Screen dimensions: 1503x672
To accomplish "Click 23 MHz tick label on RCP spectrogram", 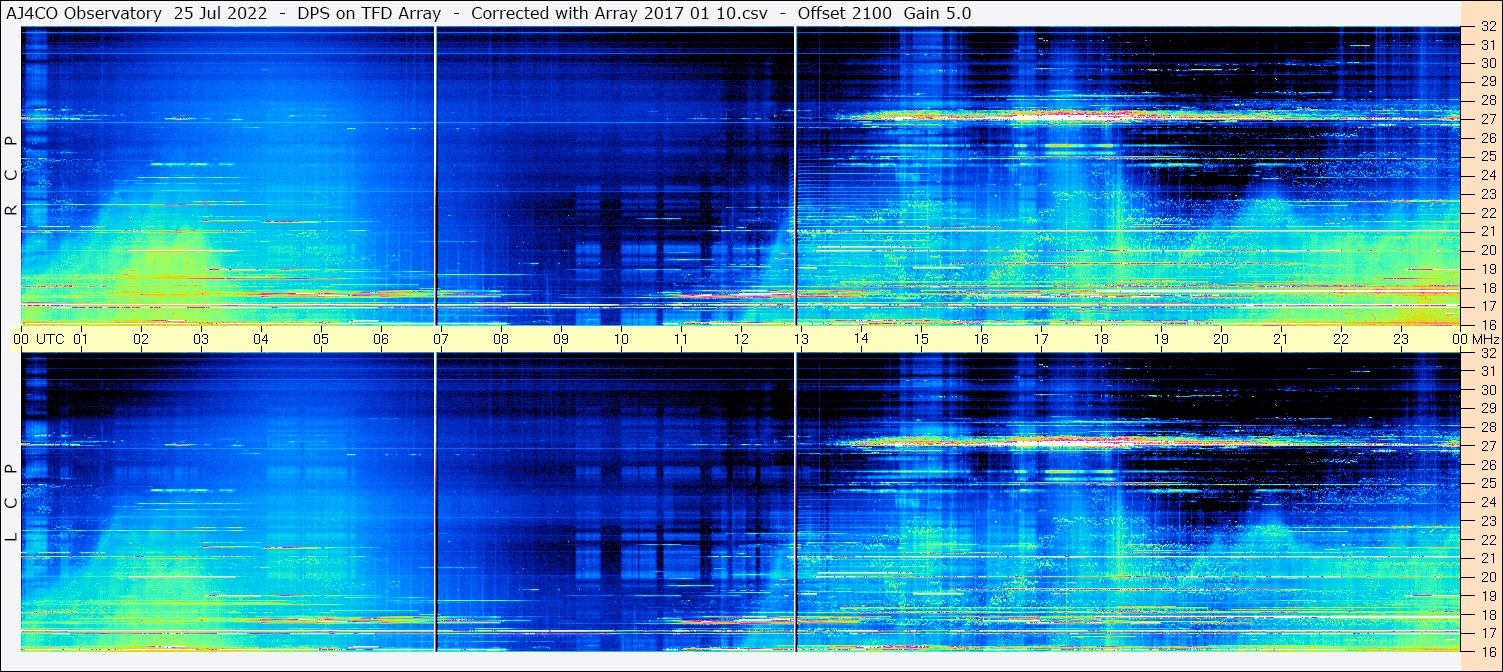I will click(1487, 194).
